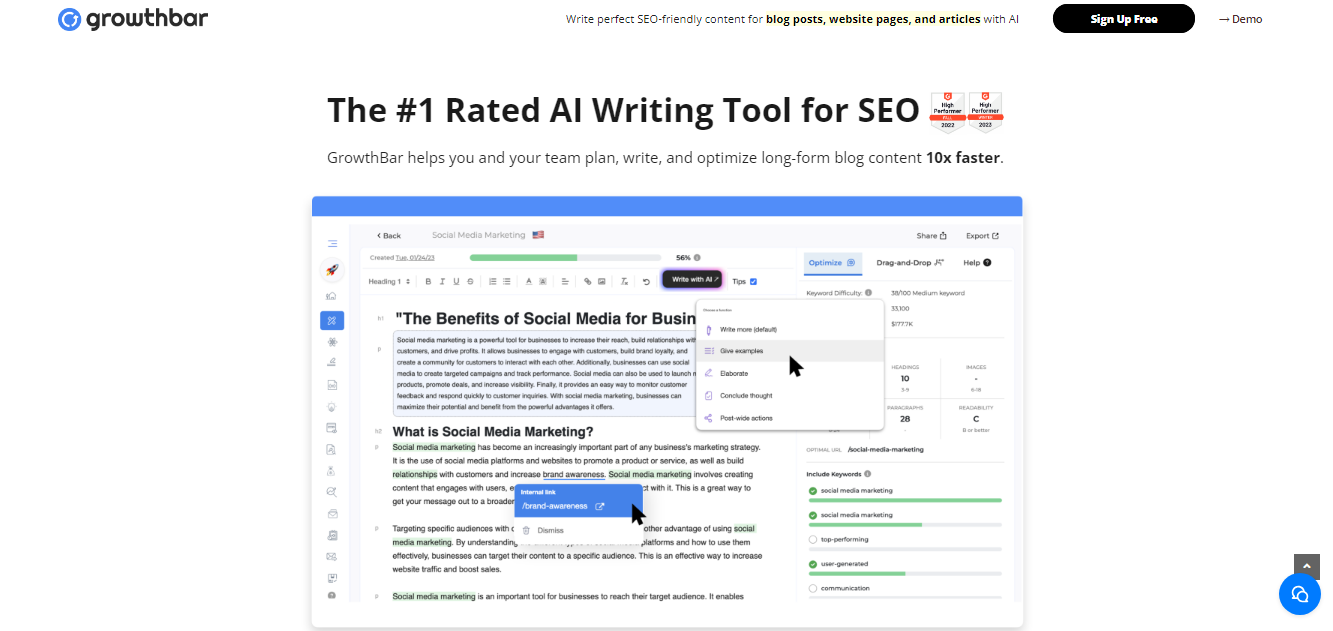Click the scroll-to-top arrow button
This screenshot has width=1333, height=631.
point(1306,567)
